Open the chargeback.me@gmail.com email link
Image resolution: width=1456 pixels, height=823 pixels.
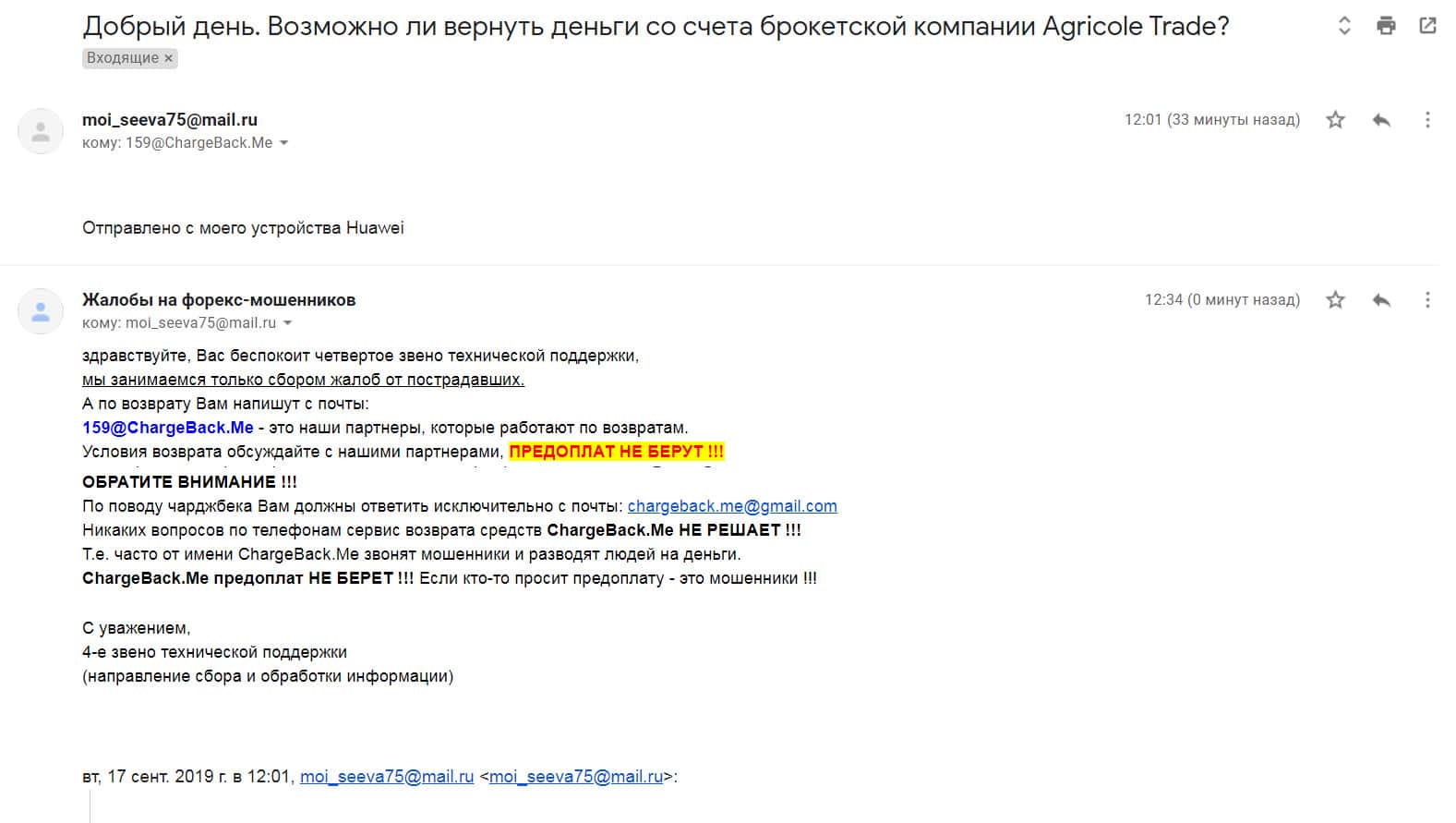732,506
